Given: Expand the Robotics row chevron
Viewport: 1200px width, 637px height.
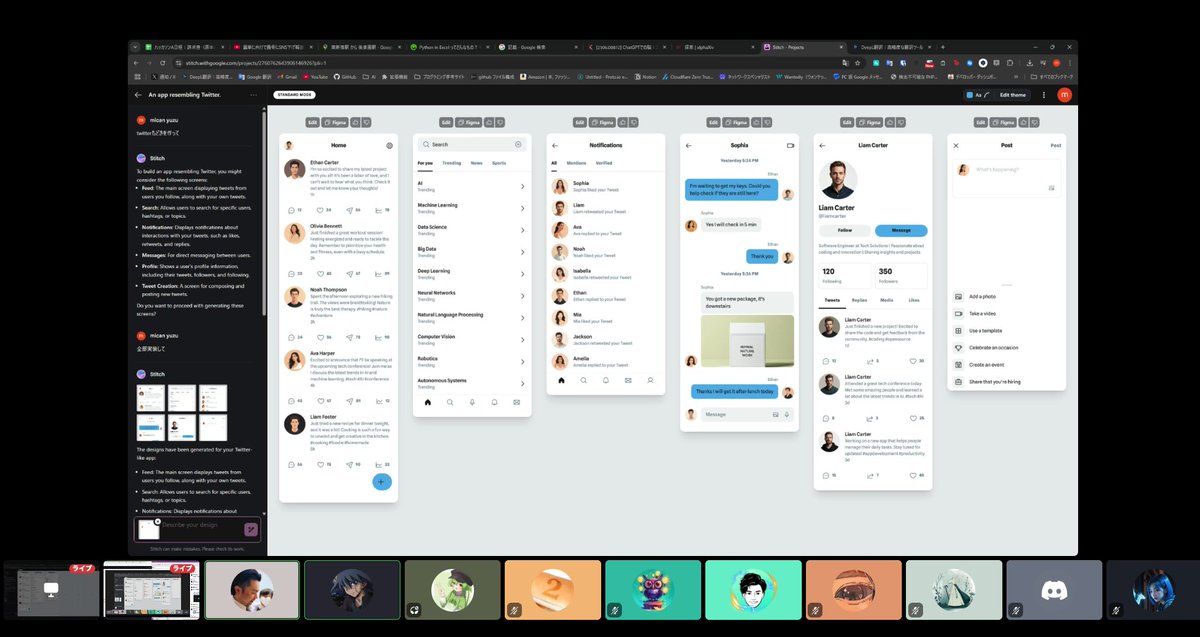Looking at the screenshot, I should click(522, 361).
